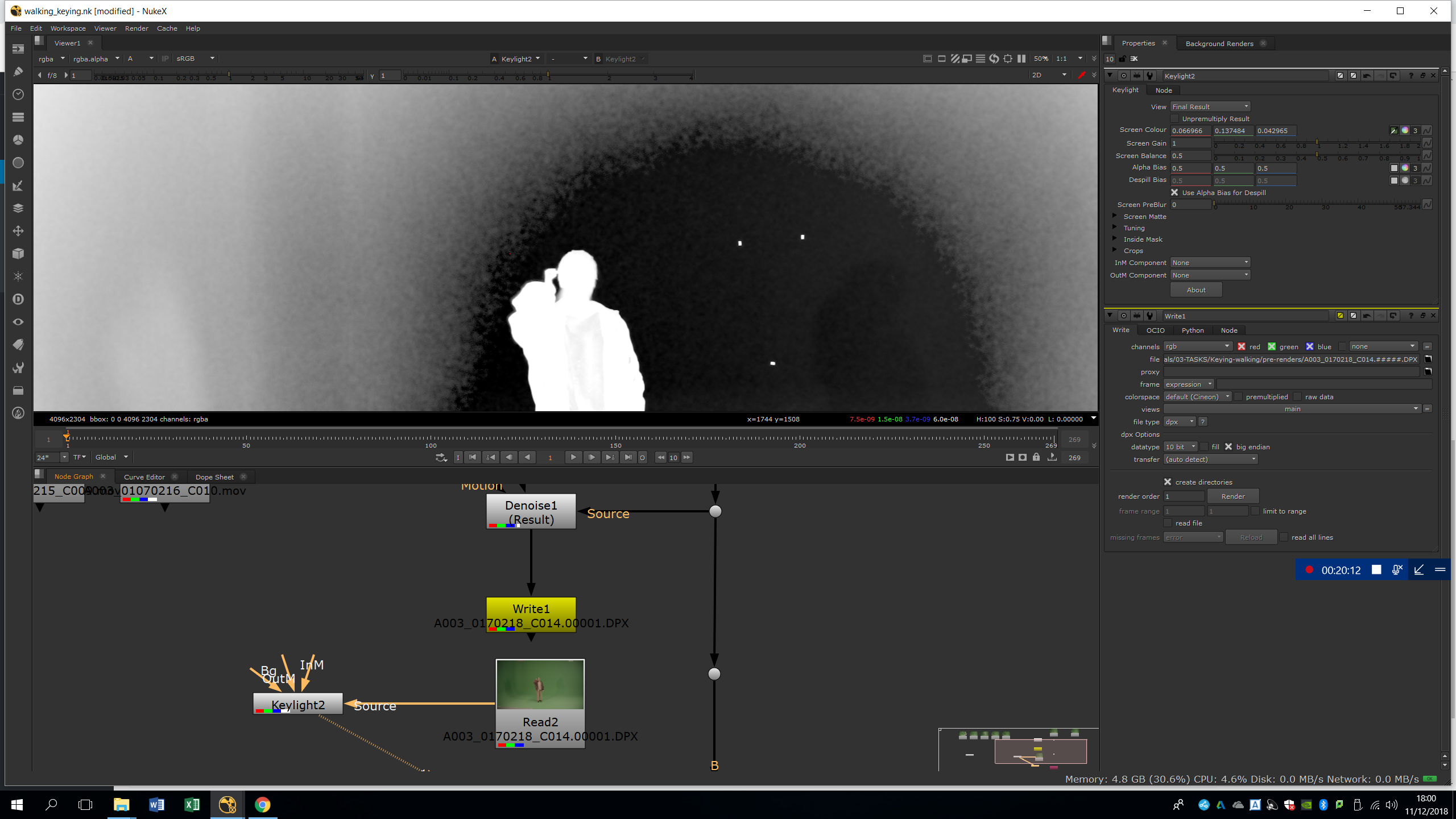The width and height of the screenshot is (1456, 819).
Task: Switch to the Curve Editor tab
Action: coord(144,477)
